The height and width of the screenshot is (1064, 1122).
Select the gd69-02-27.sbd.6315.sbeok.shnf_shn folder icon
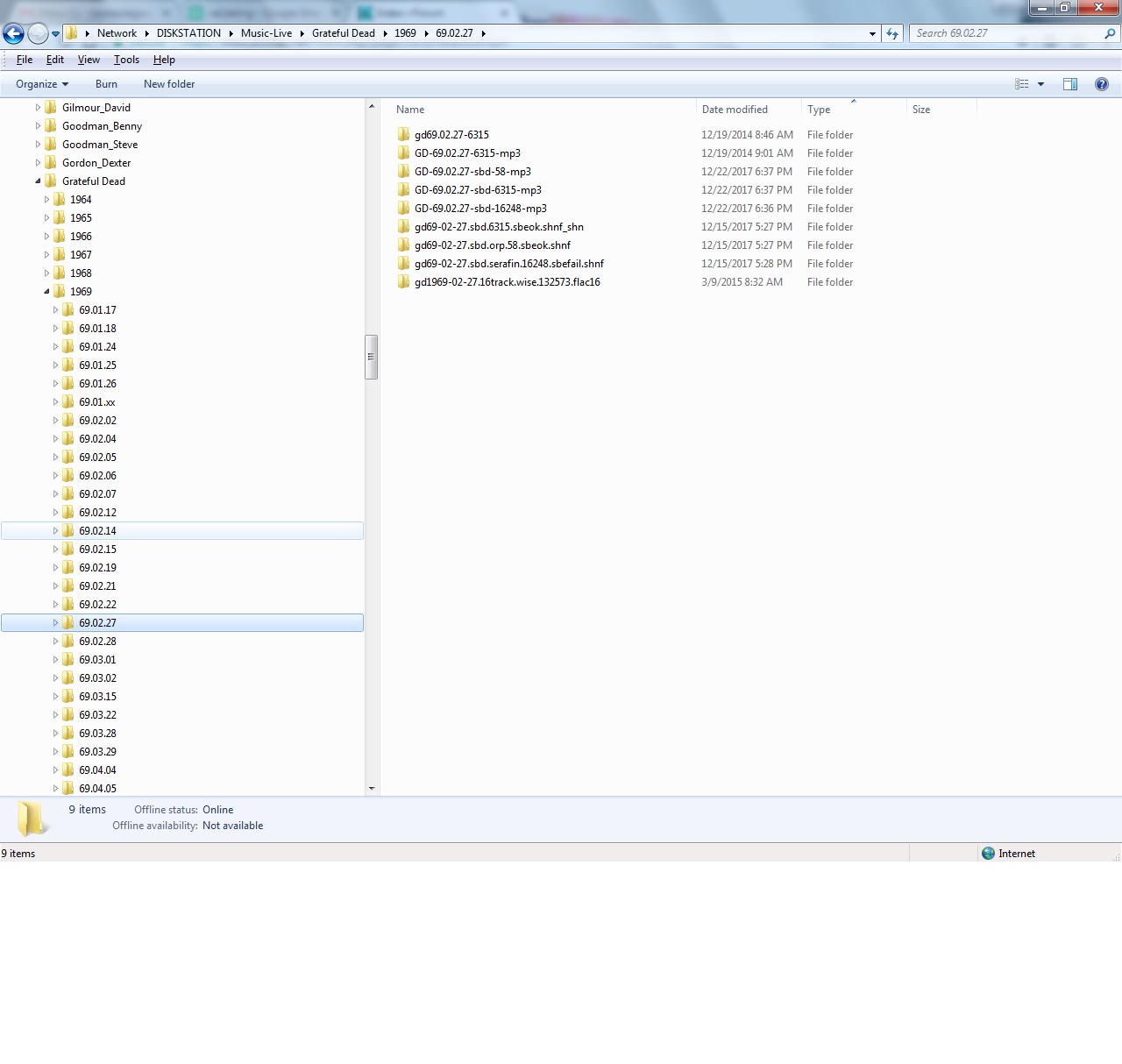[x=403, y=227]
